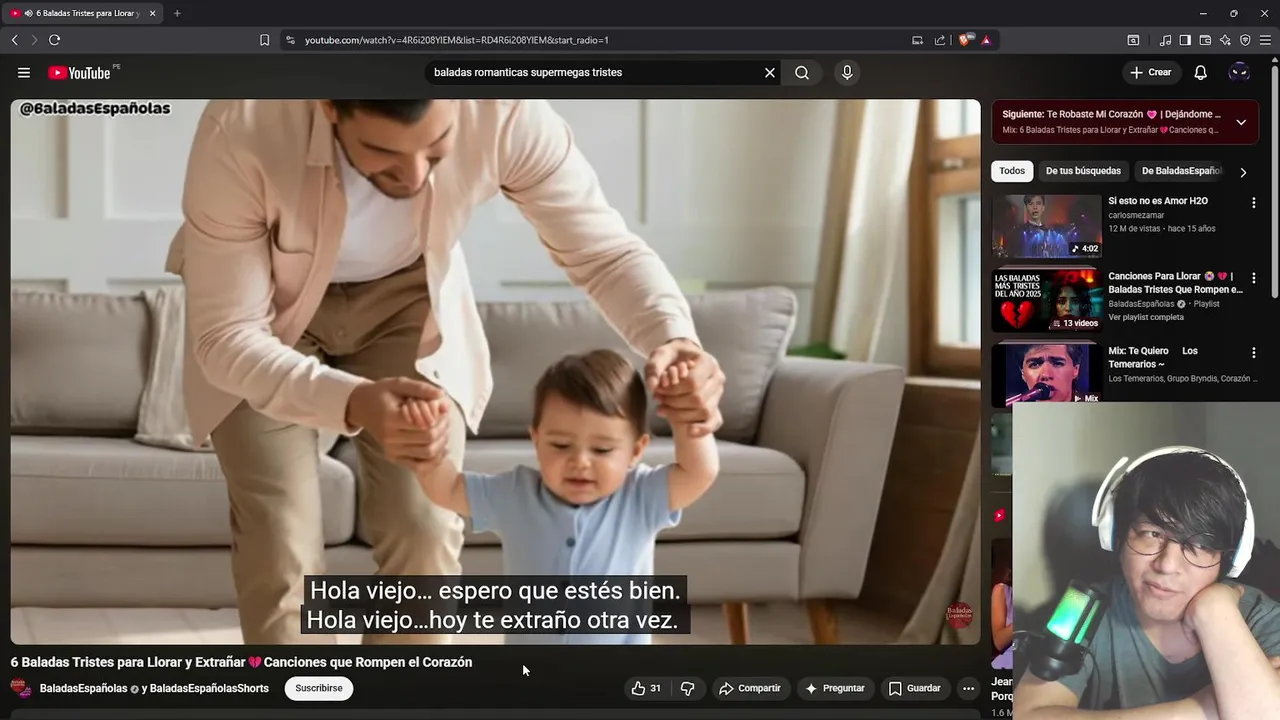This screenshot has width=1280, height=720.
Task: Open Si esto no es Amor H2O thumbnail
Action: point(1047,226)
